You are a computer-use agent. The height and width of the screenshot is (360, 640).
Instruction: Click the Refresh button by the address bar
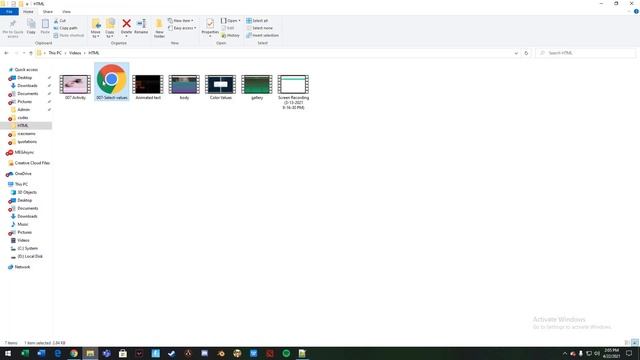pyautogui.click(x=526, y=53)
